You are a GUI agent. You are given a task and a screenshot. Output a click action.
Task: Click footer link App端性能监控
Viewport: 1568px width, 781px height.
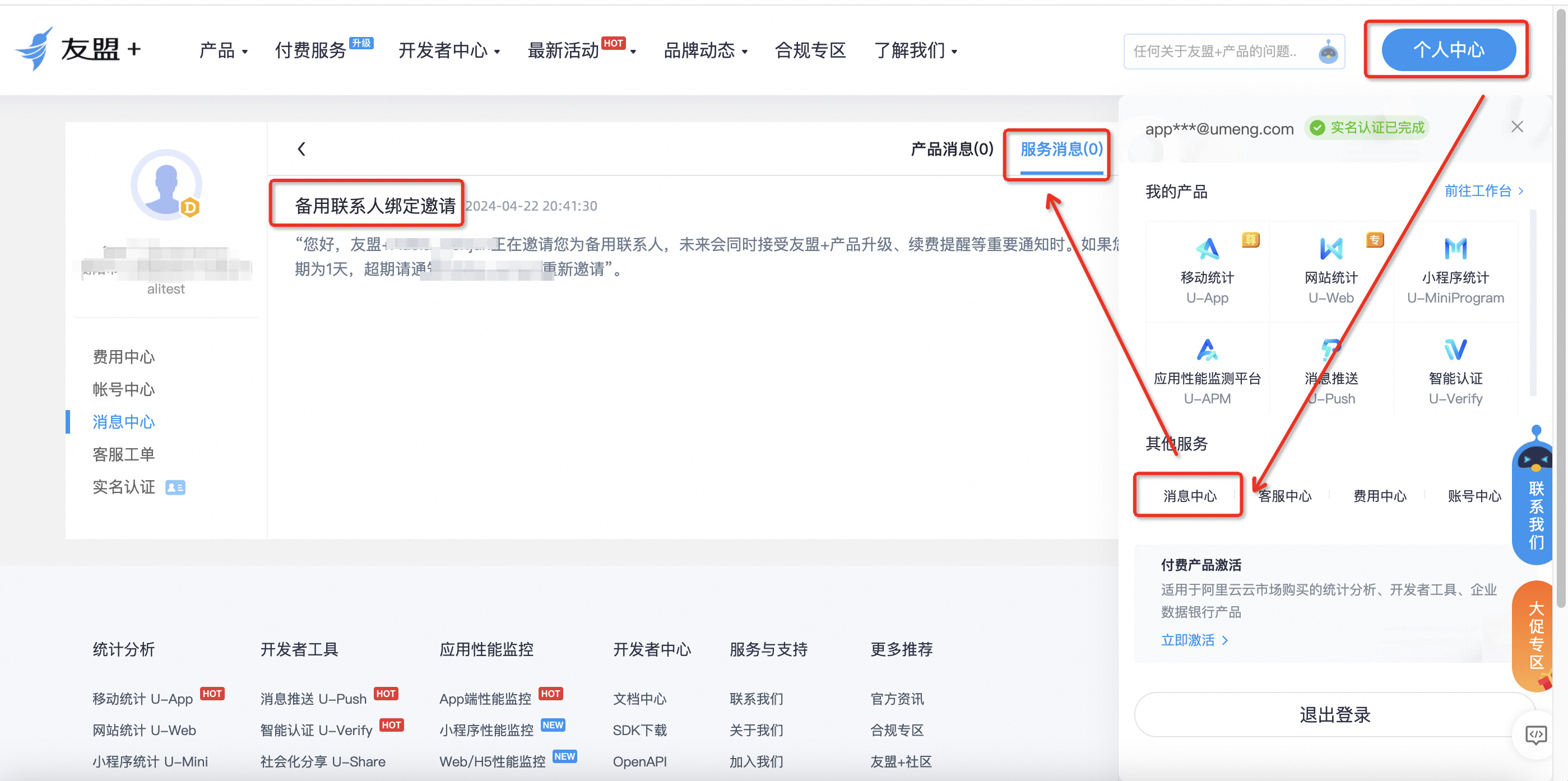tap(485, 699)
